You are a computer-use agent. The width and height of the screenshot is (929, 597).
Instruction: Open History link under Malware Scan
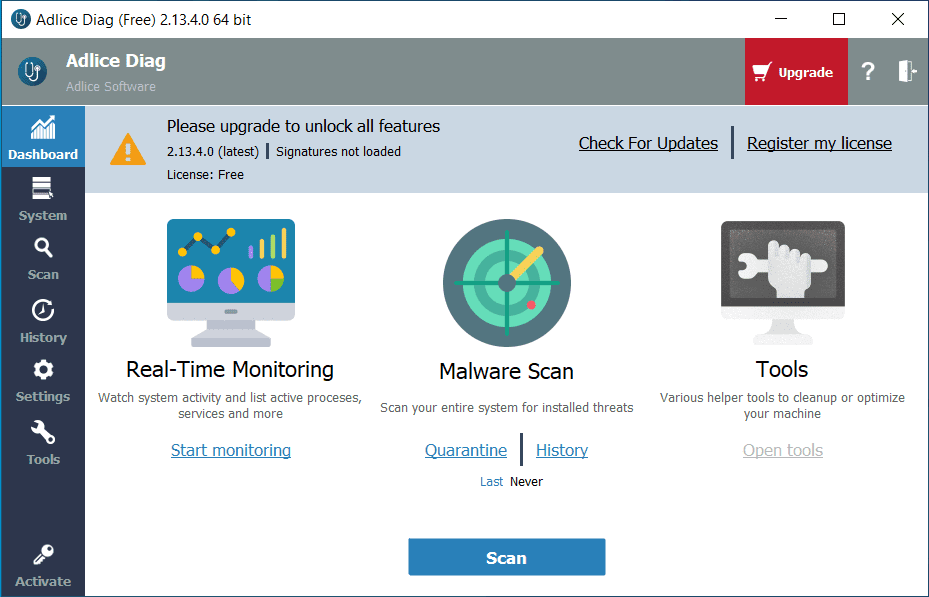(562, 450)
